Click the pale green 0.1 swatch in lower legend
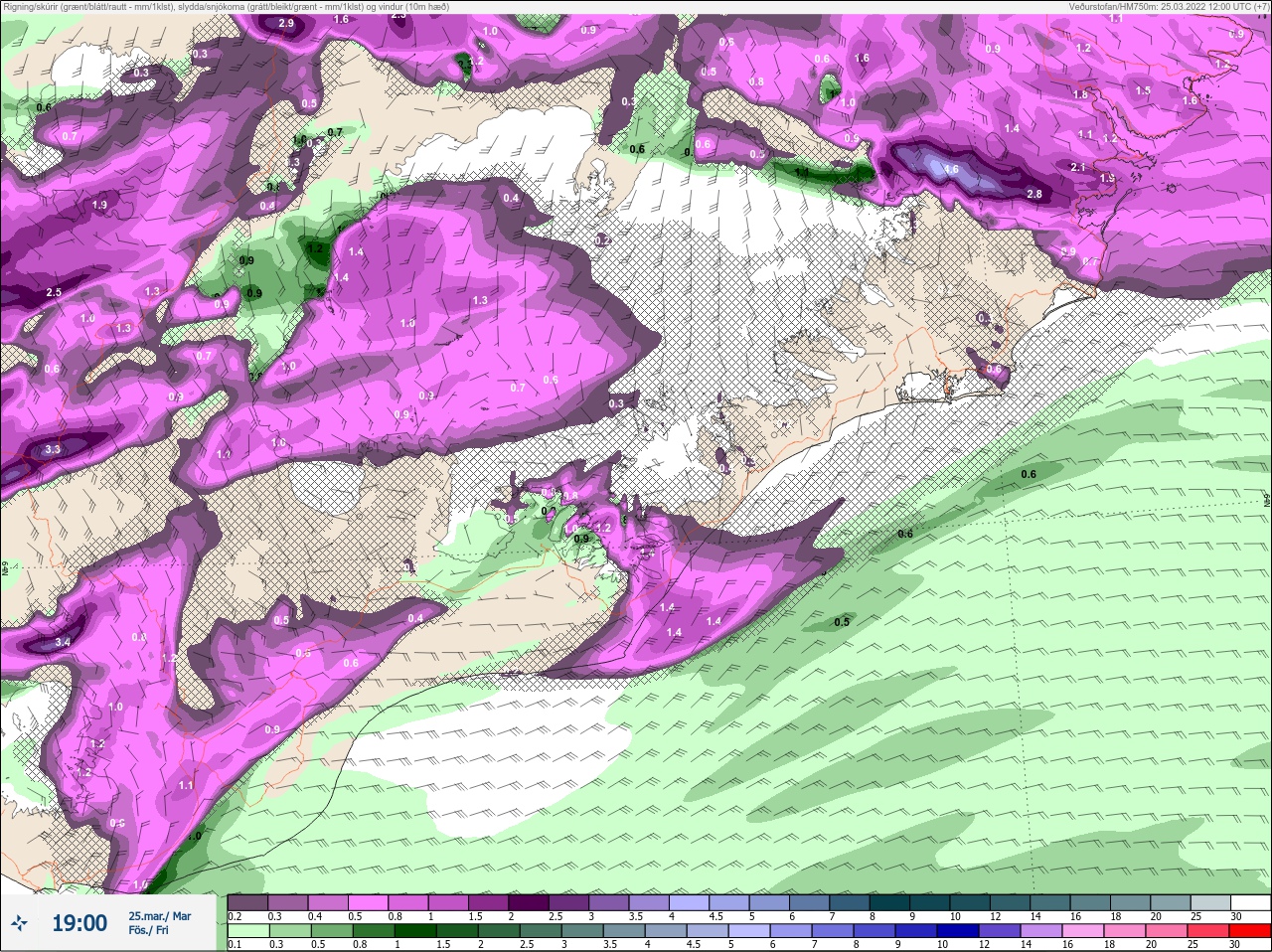Image resolution: width=1272 pixels, height=952 pixels. pyautogui.click(x=247, y=931)
